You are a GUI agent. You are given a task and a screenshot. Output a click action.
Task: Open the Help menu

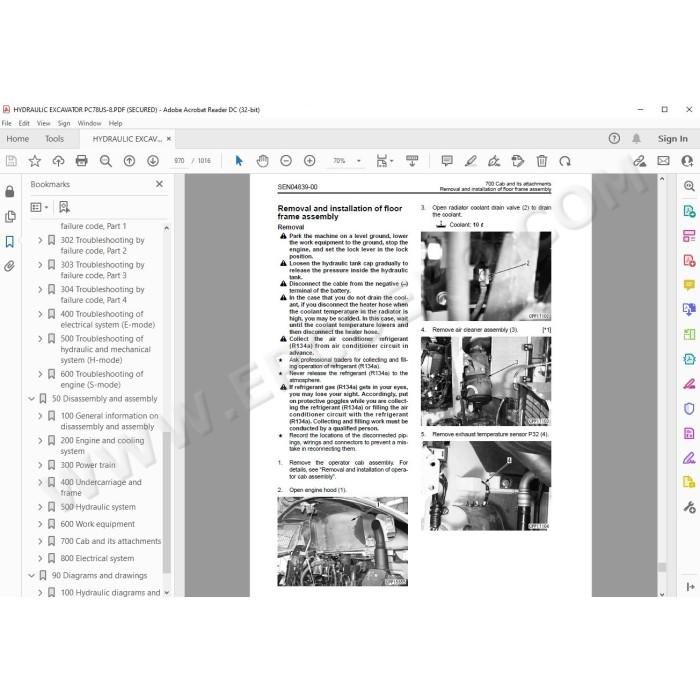(x=115, y=123)
